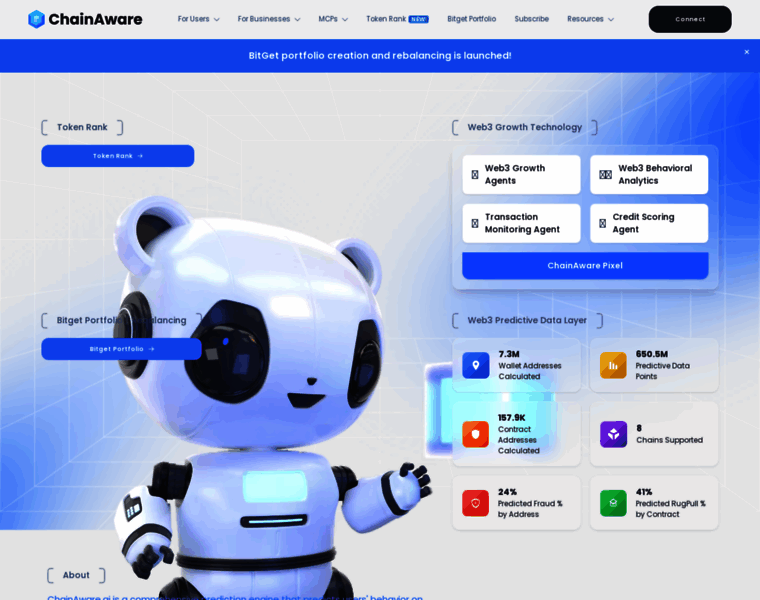Open the Web3 Growth Agents card
The width and height of the screenshot is (760, 600).
tap(521, 174)
